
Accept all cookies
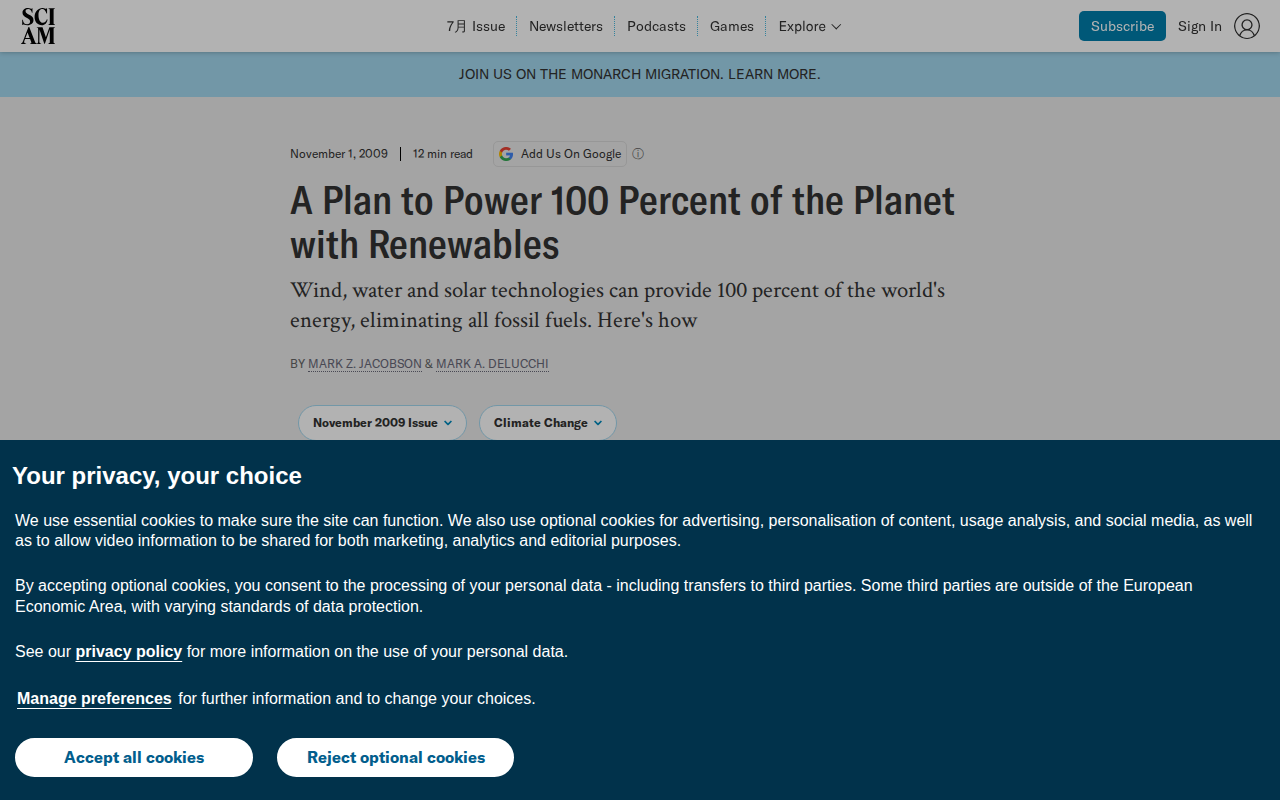(x=134, y=757)
